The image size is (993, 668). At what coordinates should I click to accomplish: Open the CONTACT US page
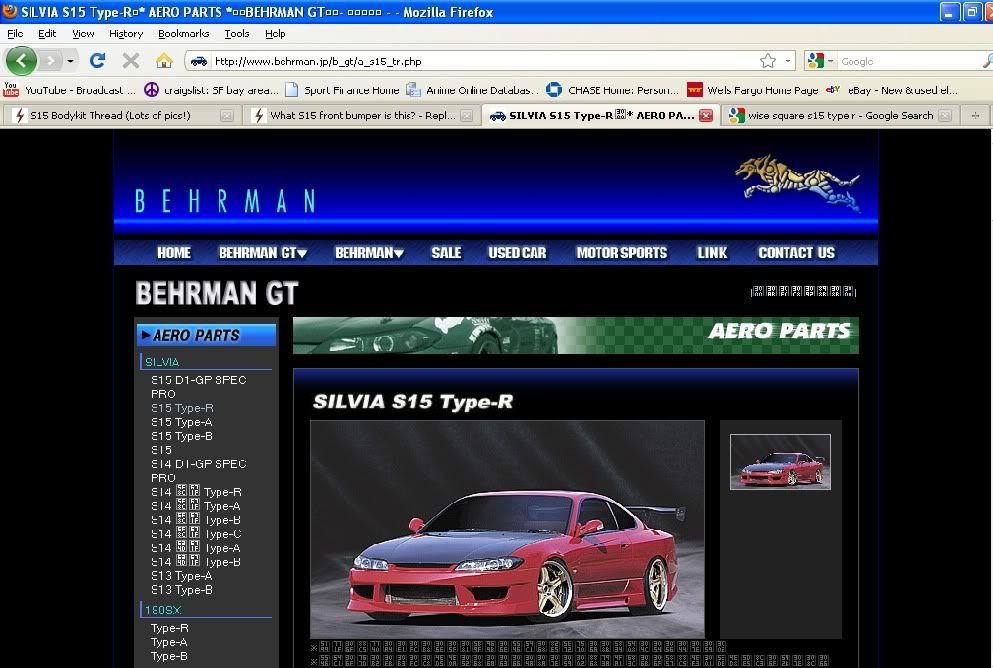796,253
